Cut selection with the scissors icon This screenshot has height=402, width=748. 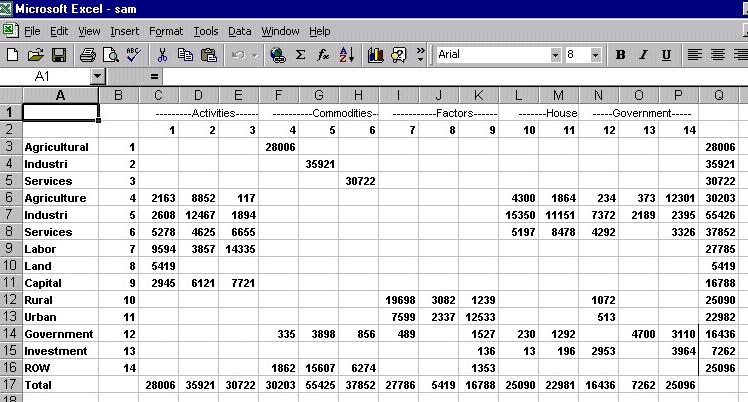(162, 55)
